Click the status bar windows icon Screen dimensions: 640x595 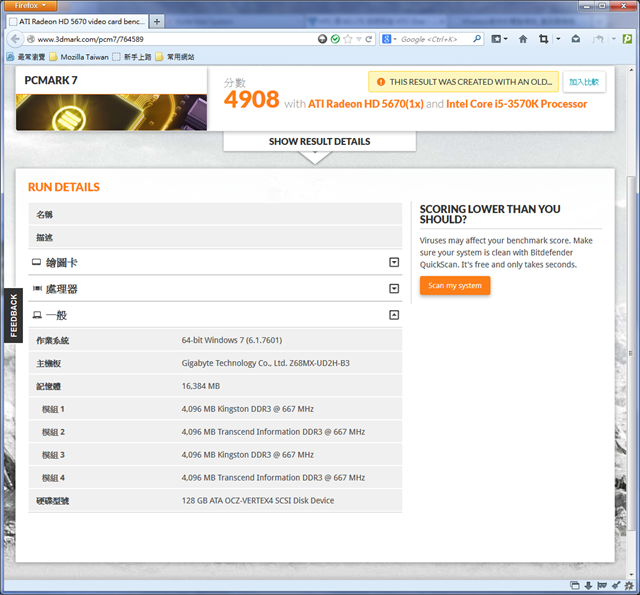pos(574,586)
